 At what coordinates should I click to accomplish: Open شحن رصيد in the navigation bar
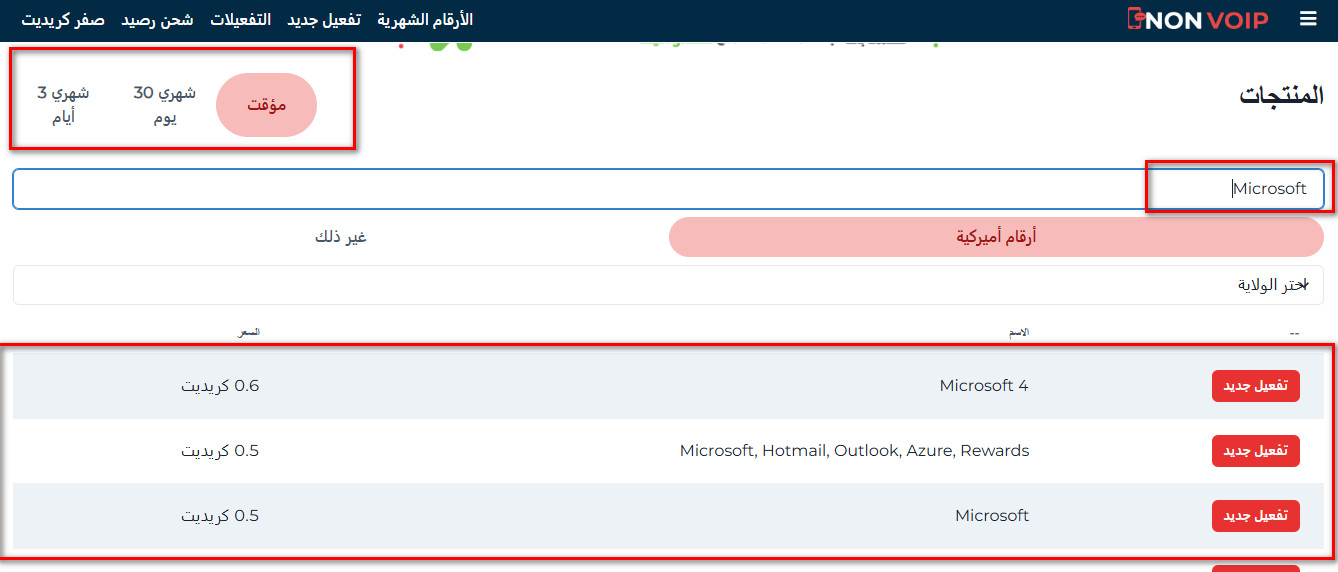pyautogui.click(x=158, y=19)
